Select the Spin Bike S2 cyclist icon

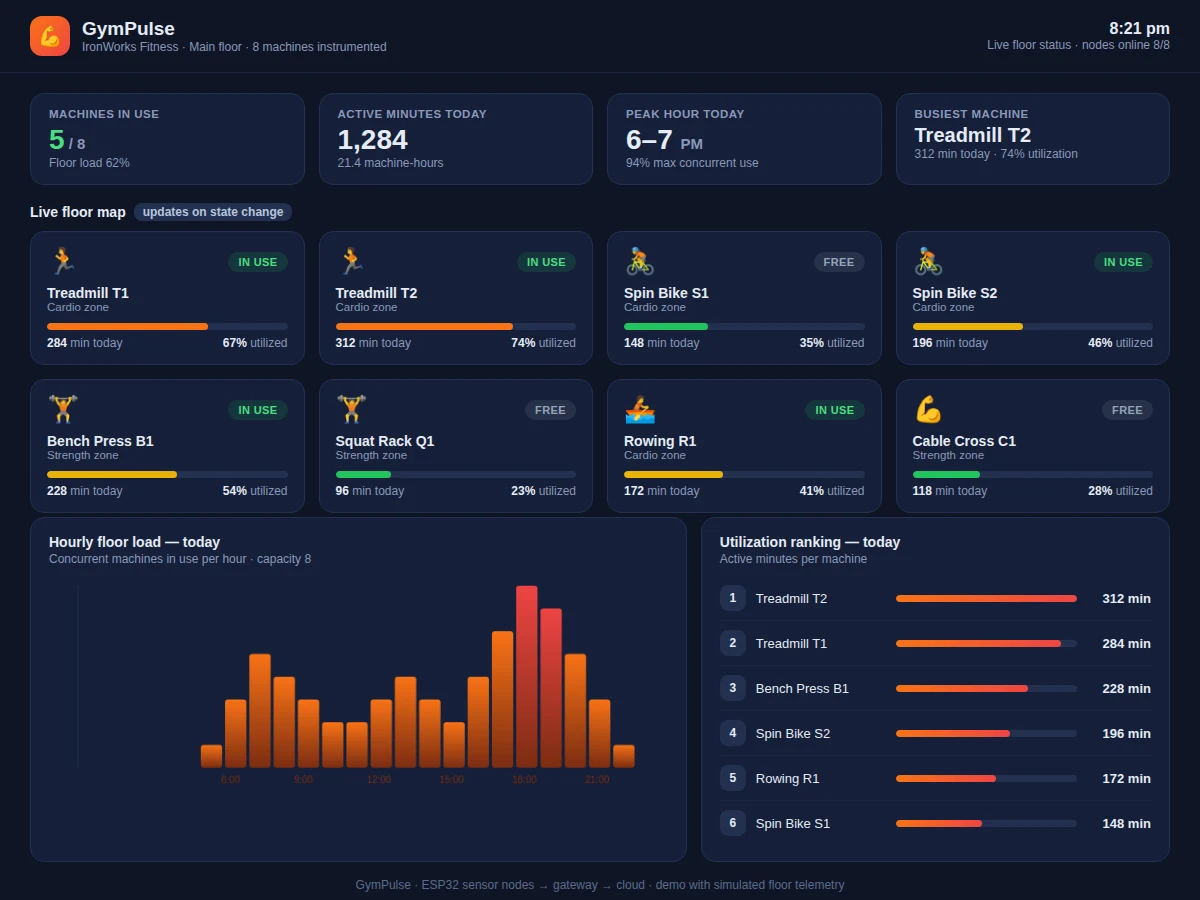coord(928,262)
